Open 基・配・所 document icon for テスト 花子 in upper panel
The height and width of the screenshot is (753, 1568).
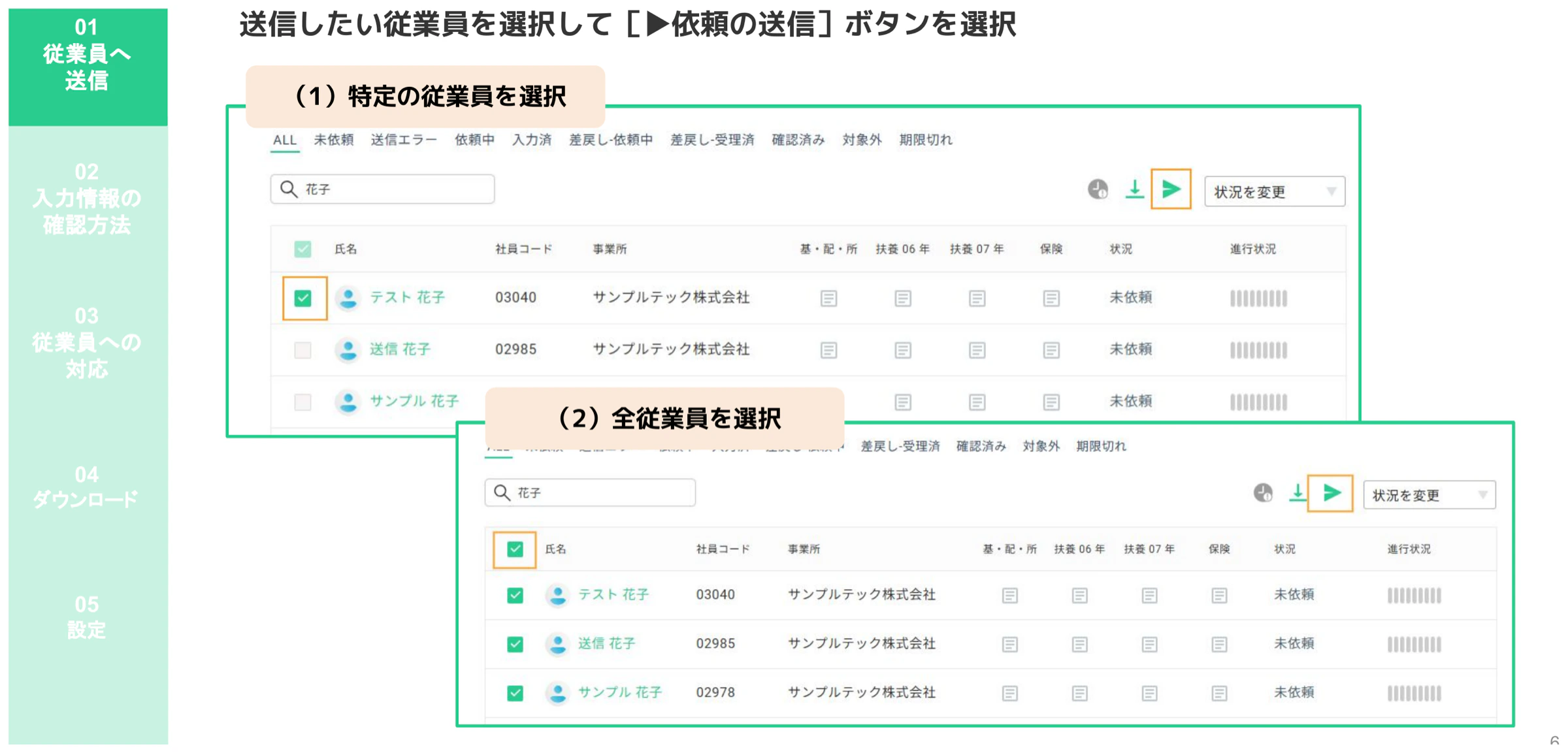[x=828, y=298]
